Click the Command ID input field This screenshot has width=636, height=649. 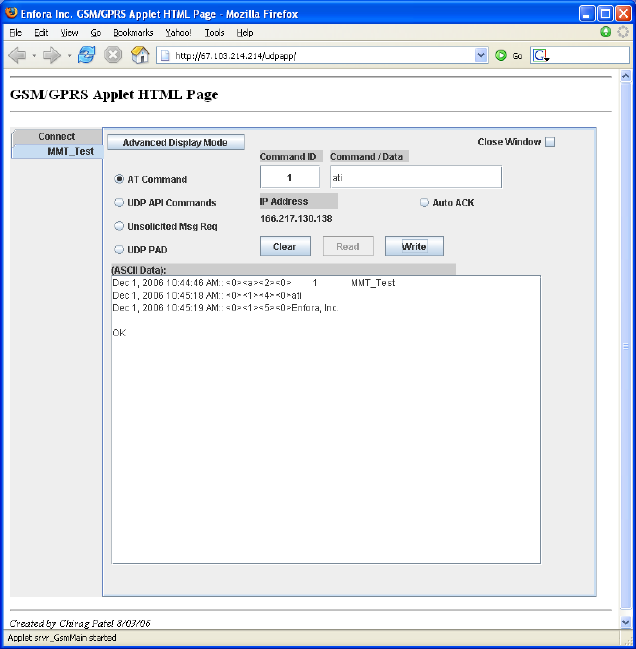coord(290,177)
